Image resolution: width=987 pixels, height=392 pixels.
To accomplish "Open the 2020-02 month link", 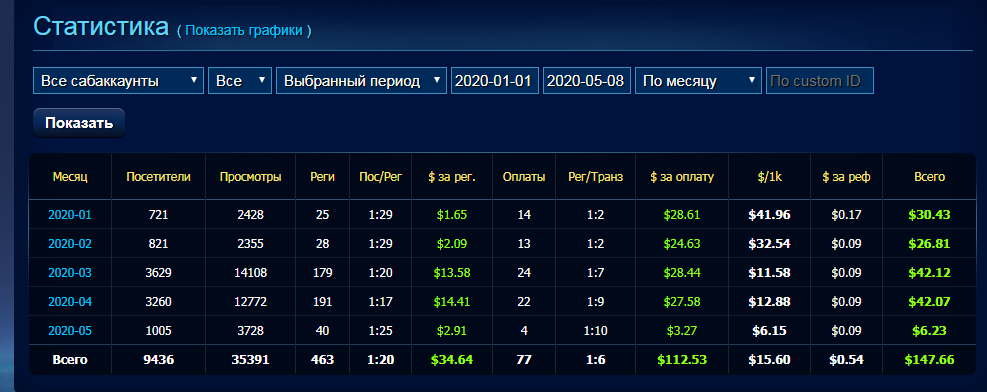I will point(70,244).
